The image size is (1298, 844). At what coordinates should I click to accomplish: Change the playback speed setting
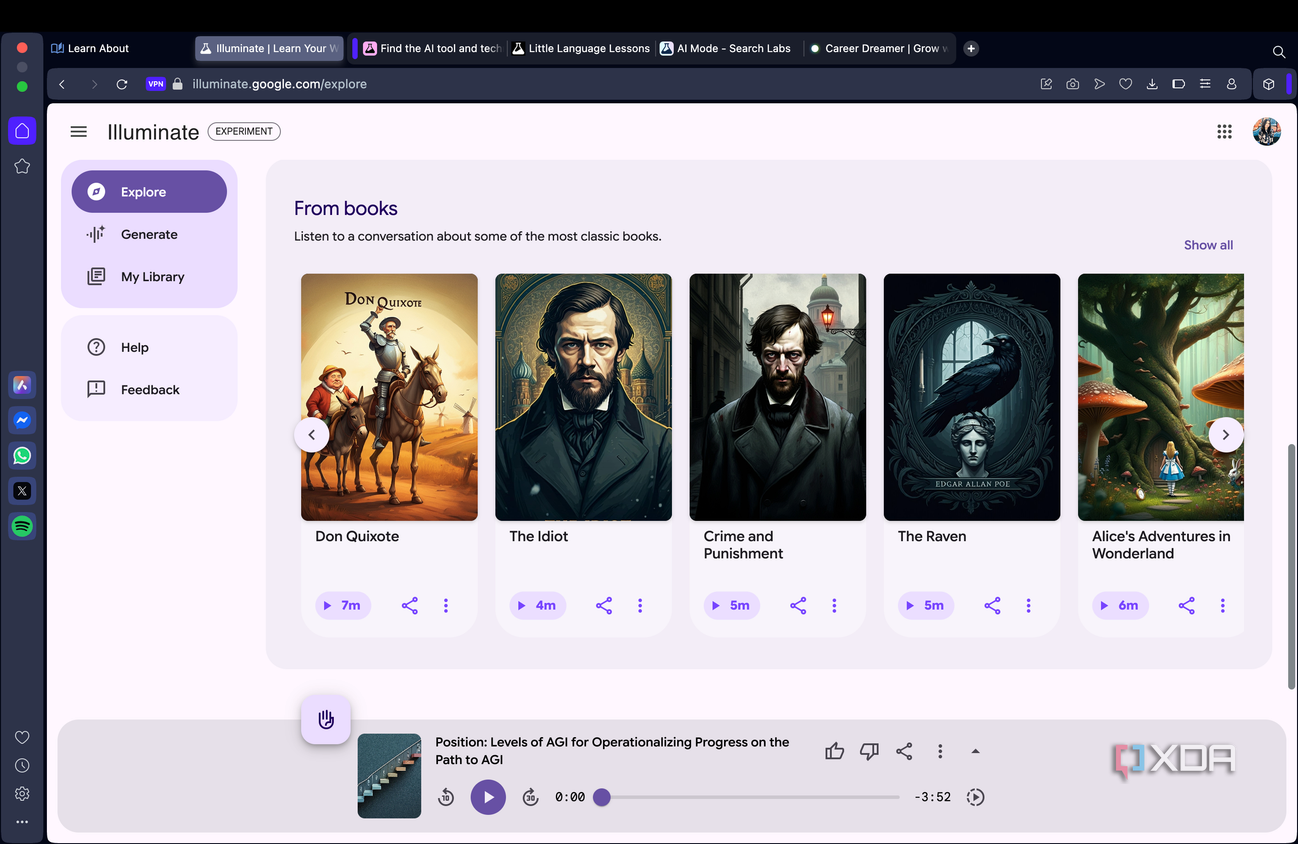pyautogui.click(x=975, y=797)
